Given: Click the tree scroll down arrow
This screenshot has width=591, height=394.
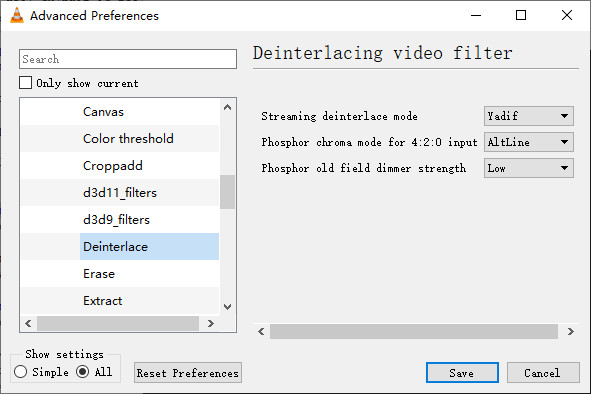Looking at the screenshot, I should pos(227,307).
